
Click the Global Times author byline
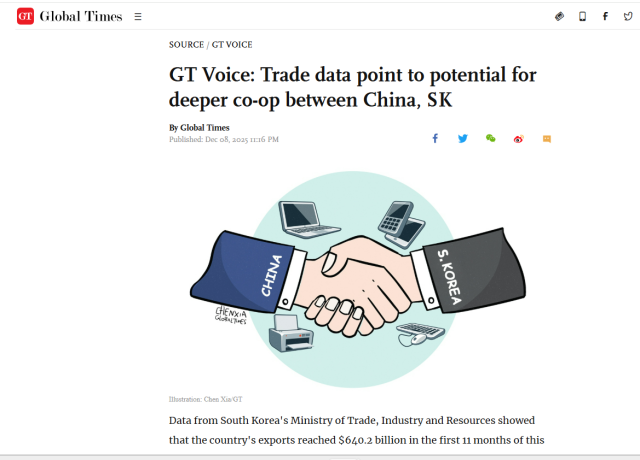[199, 127]
